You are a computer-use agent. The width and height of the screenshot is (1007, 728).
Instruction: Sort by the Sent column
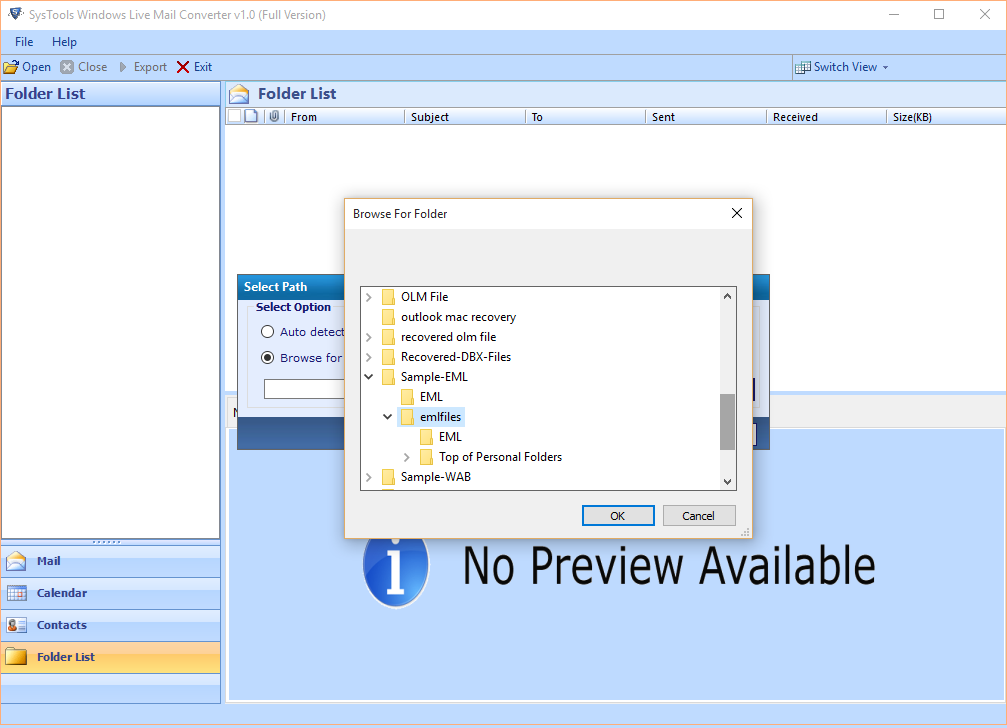tap(706, 117)
